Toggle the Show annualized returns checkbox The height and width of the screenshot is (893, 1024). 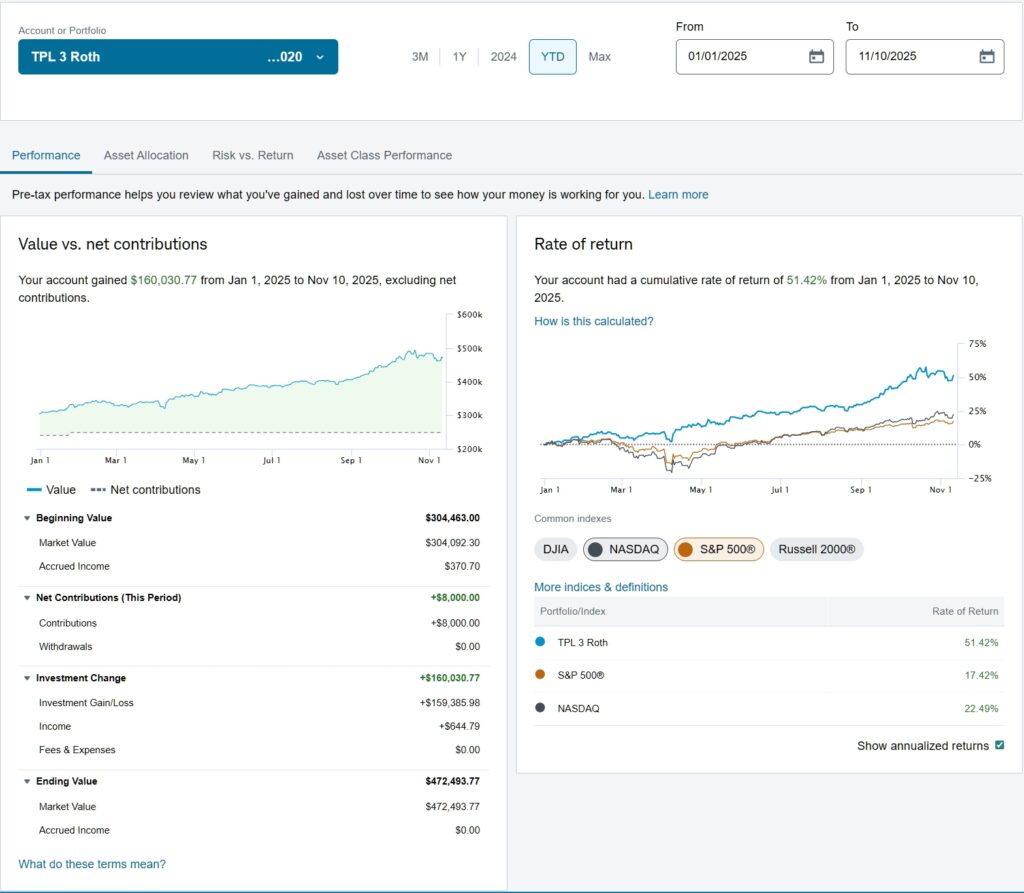point(999,746)
